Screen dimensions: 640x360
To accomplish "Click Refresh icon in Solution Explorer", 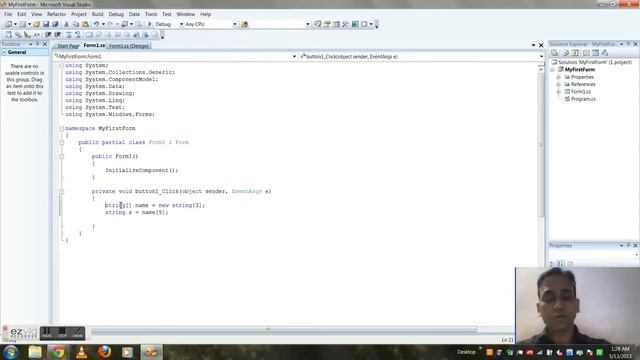I will coord(575,53).
